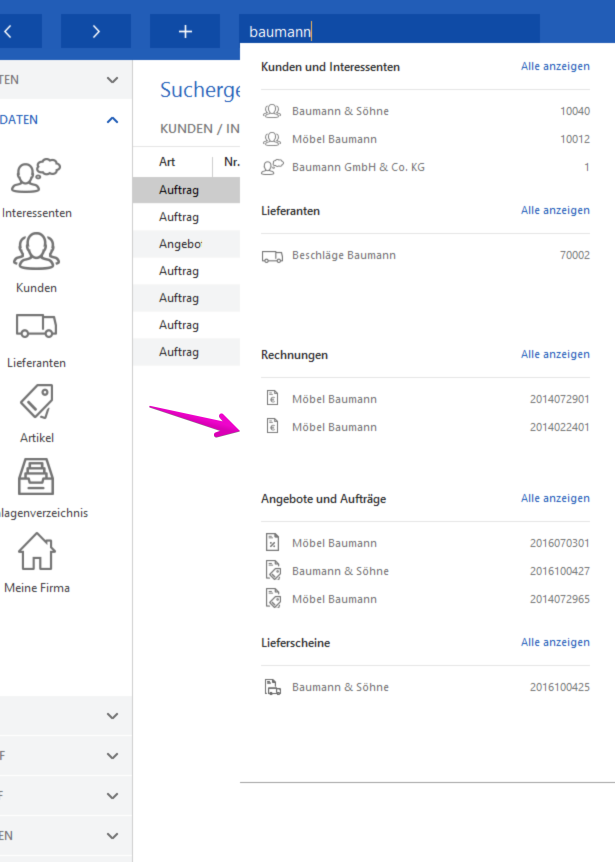Open invoice Möbel Baumann 2014072901

[425, 399]
